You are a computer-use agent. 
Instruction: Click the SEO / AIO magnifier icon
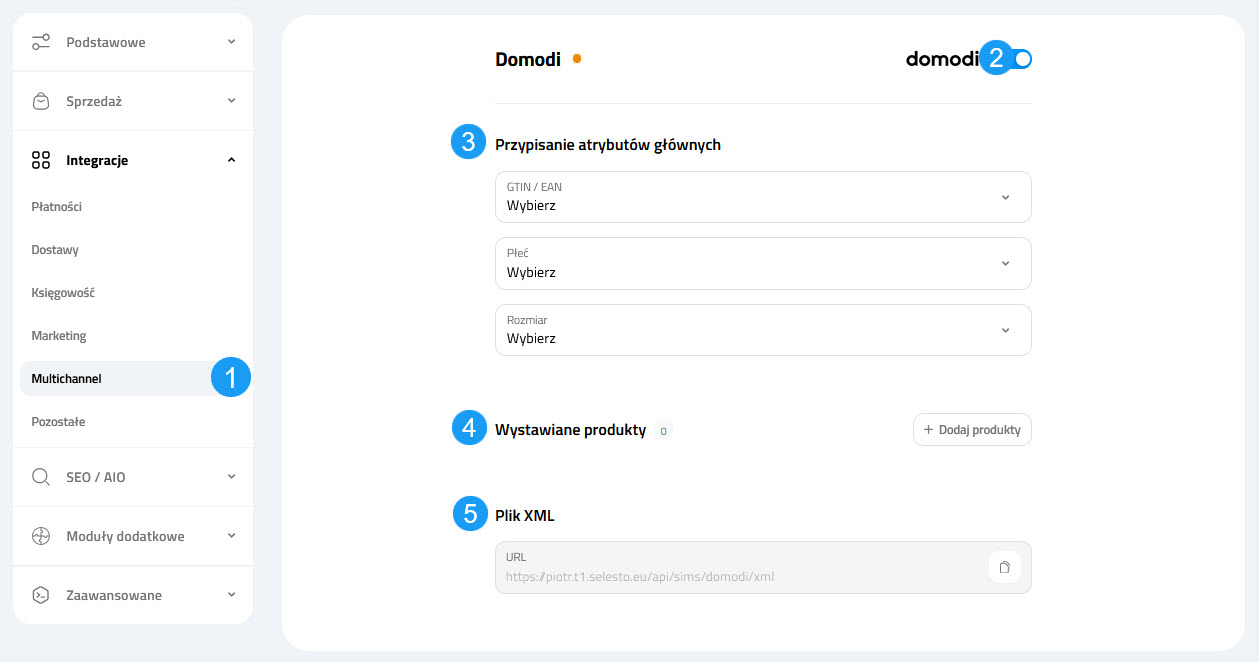pos(41,477)
